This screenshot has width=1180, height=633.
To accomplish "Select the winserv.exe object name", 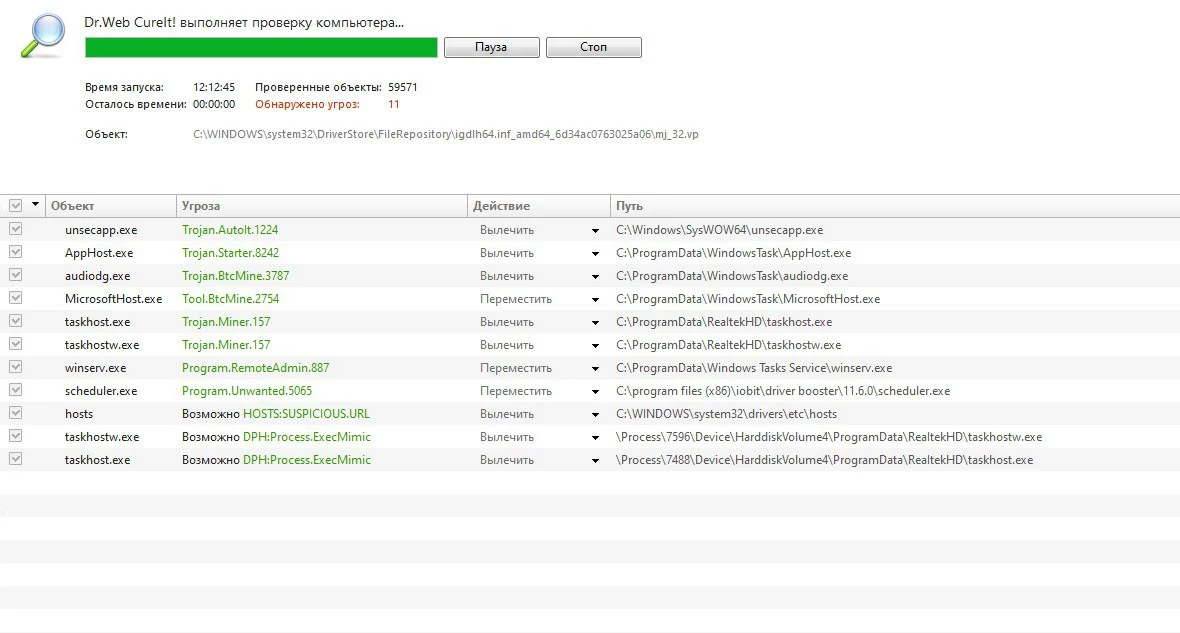I will click(96, 368).
